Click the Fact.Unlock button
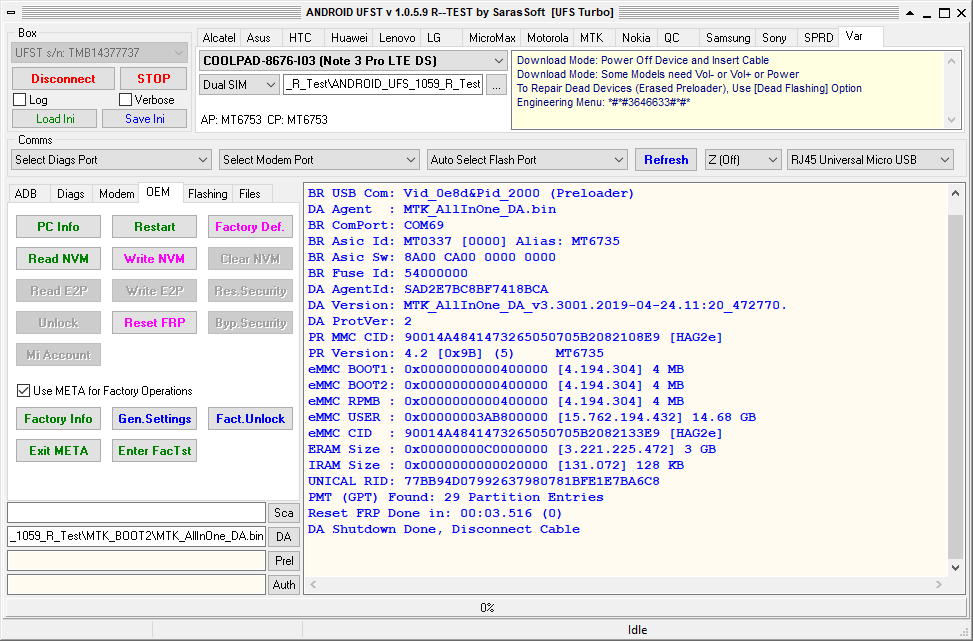This screenshot has height=641, width=973. pyautogui.click(x=250, y=419)
